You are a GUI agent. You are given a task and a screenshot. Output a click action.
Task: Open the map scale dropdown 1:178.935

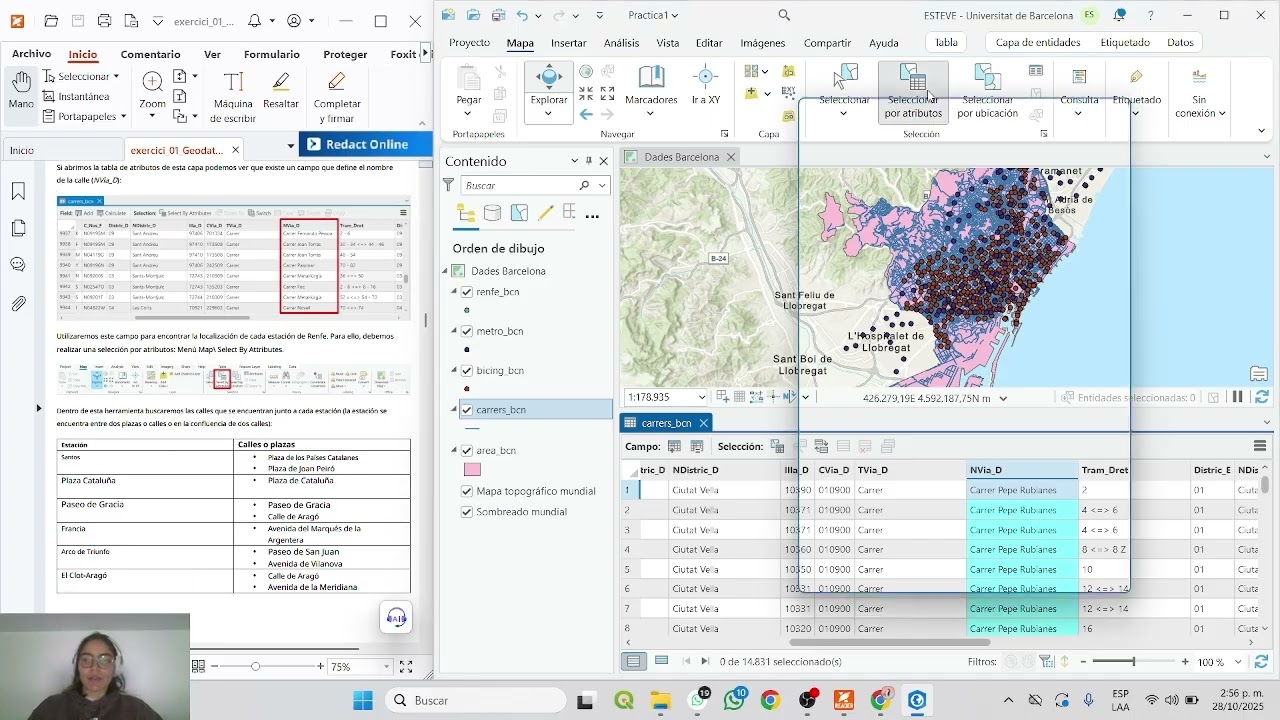pos(701,398)
